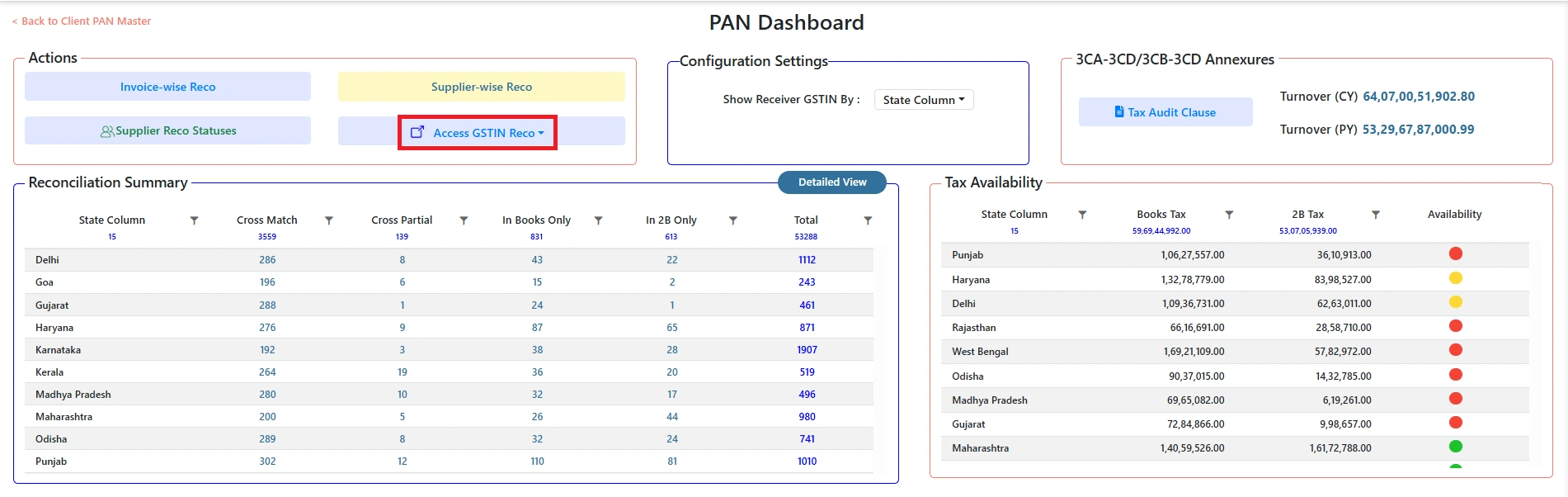Click the Total summary count 53288
This screenshot has width=1568, height=497.
point(806,237)
